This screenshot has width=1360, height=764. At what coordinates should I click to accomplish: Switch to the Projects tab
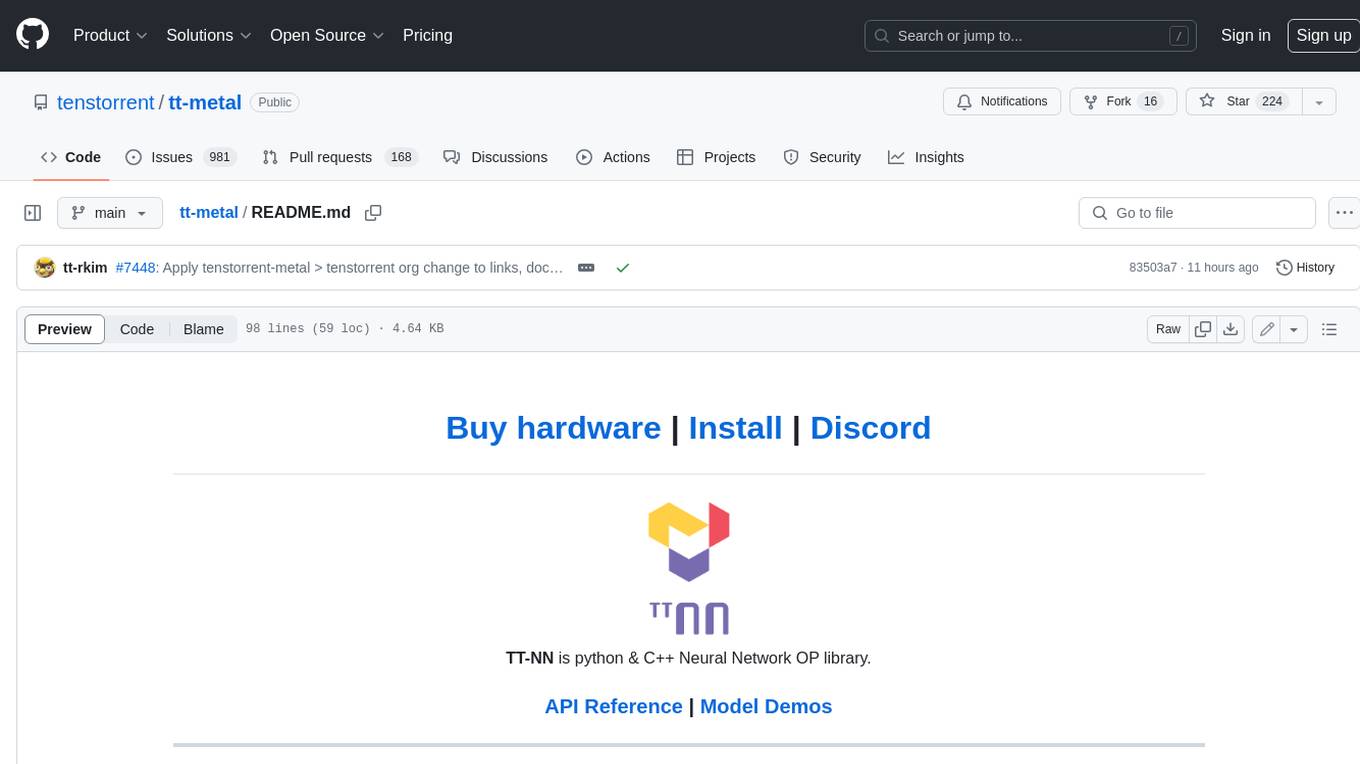coord(716,157)
